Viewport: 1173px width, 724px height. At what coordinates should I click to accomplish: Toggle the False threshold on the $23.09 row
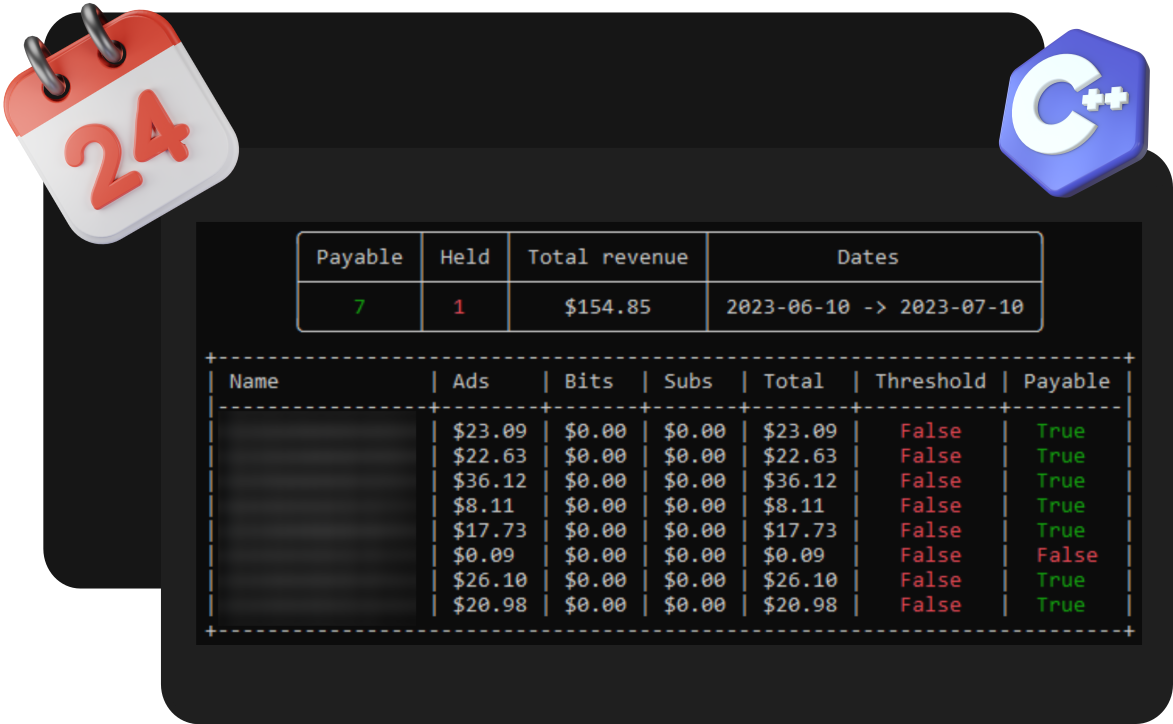[x=930, y=430]
